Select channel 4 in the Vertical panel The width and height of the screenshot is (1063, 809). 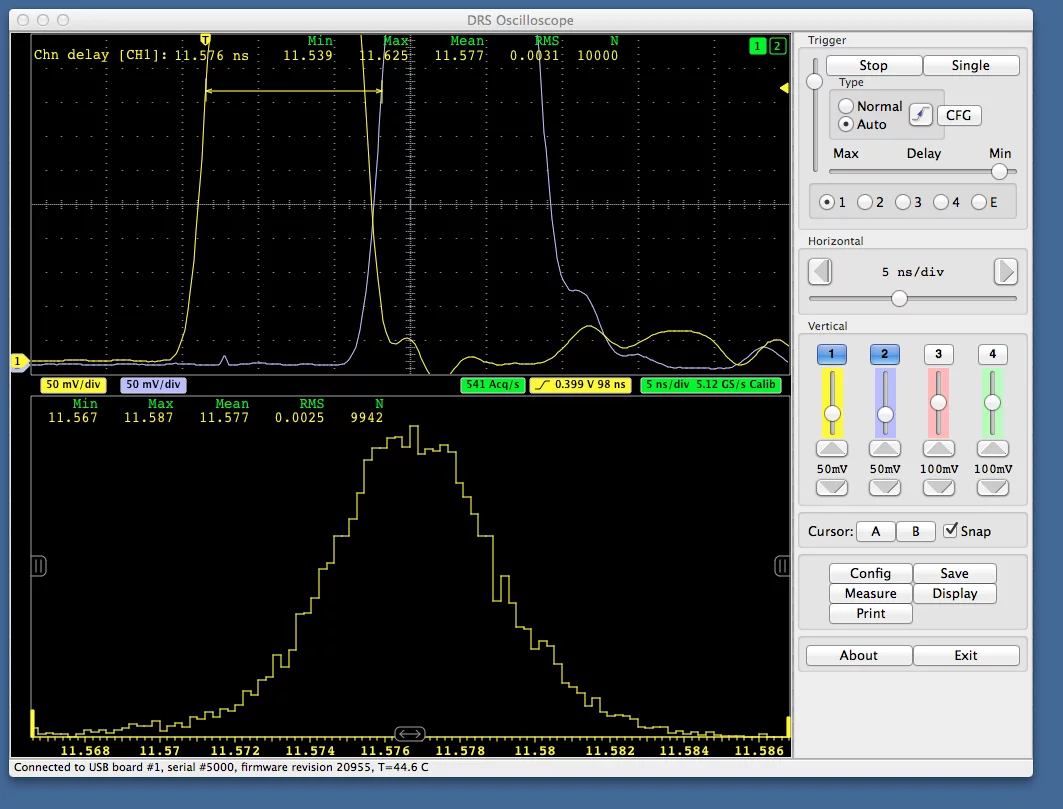coord(992,353)
